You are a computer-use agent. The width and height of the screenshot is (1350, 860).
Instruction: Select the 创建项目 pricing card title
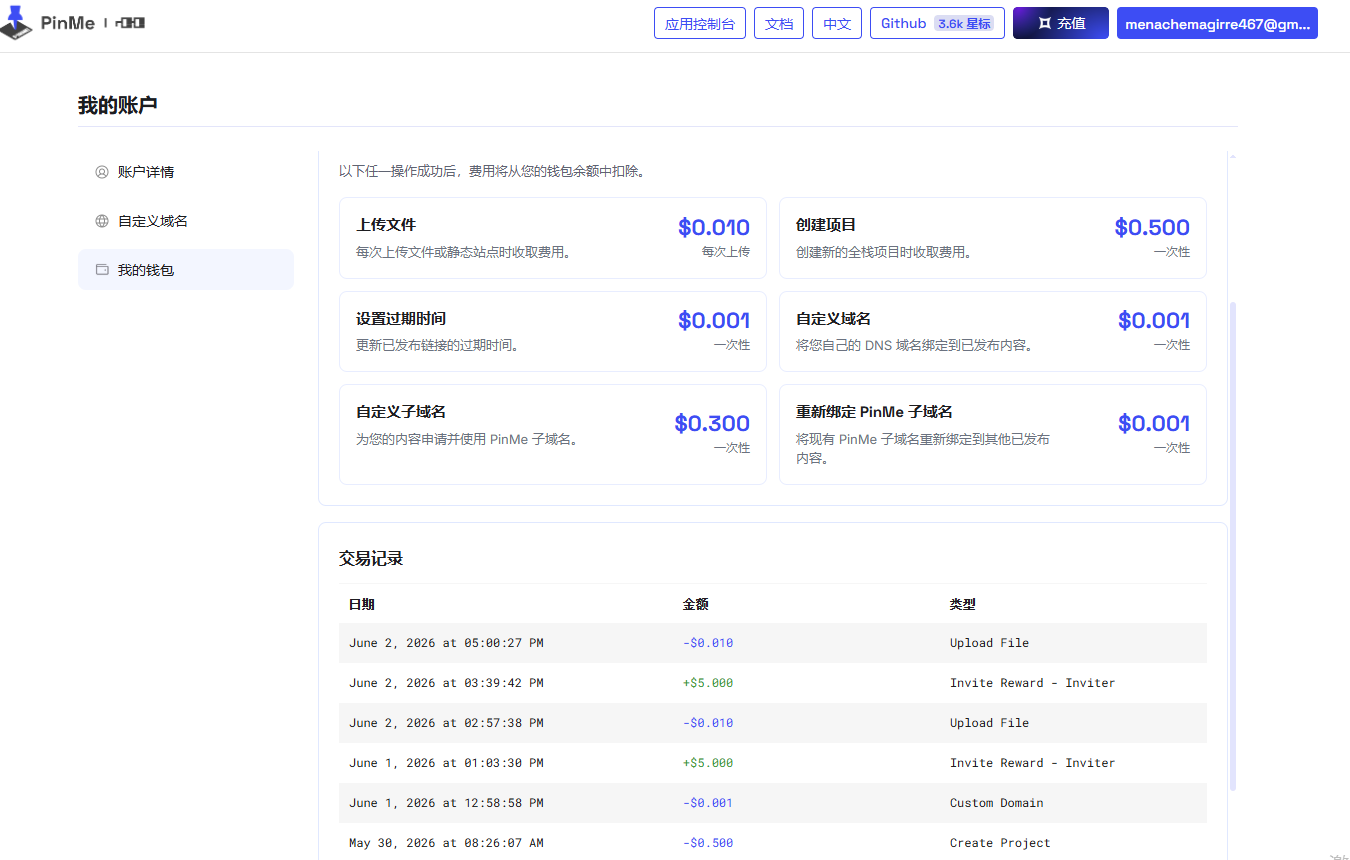pos(826,225)
